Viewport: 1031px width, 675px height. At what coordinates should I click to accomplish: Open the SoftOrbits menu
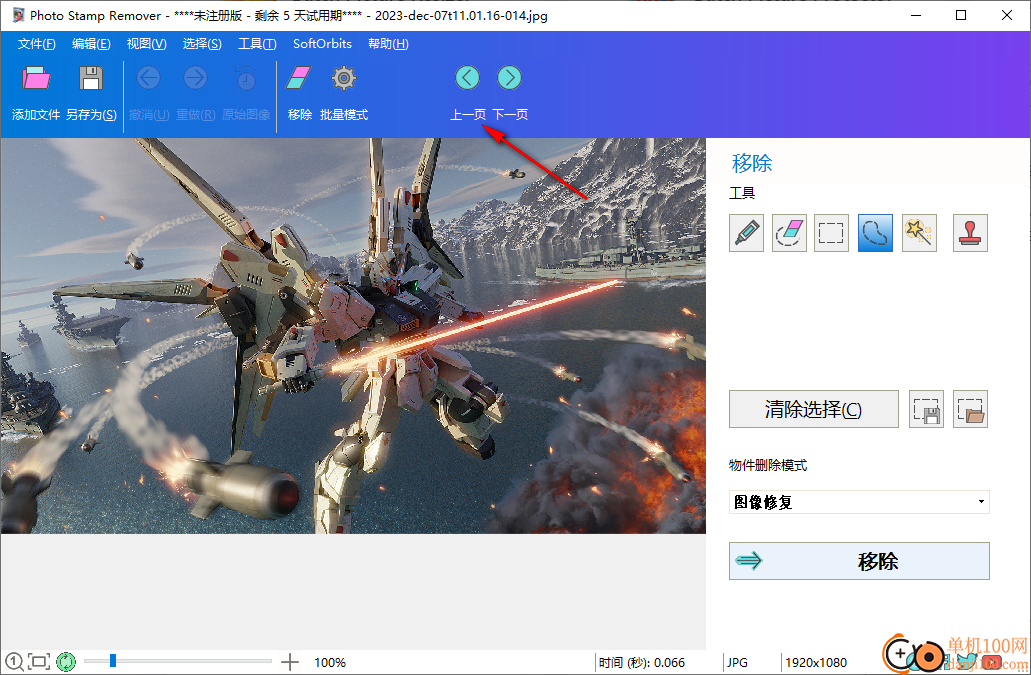click(x=322, y=44)
